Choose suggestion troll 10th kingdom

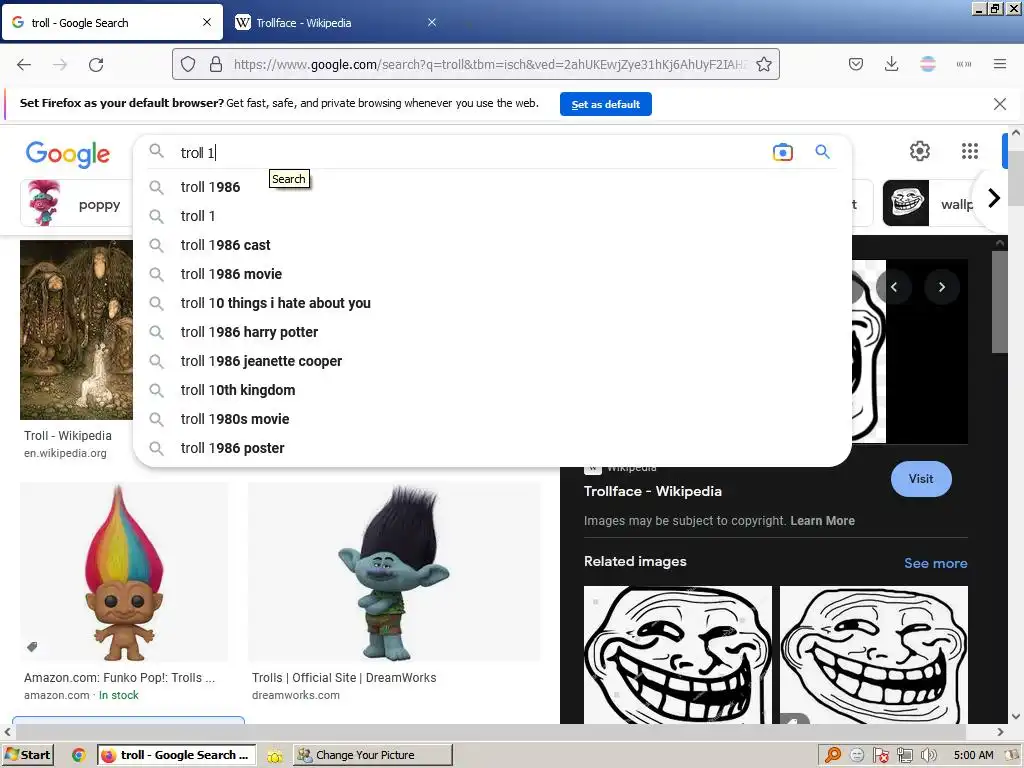pos(492,390)
